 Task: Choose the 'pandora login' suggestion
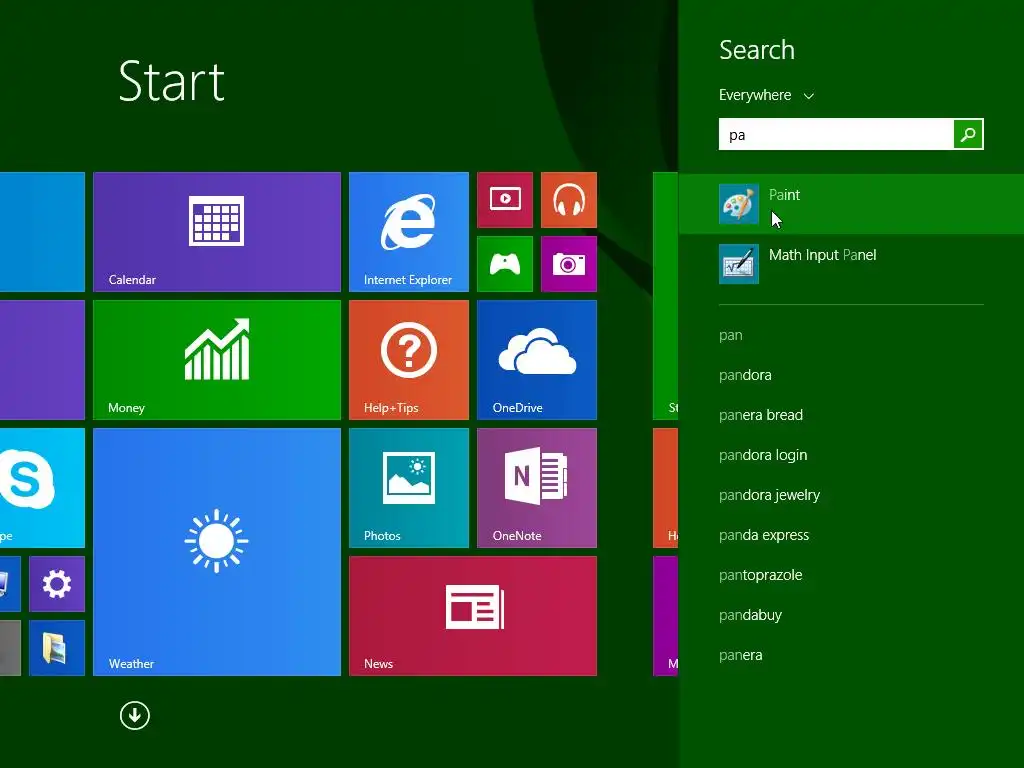point(763,455)
